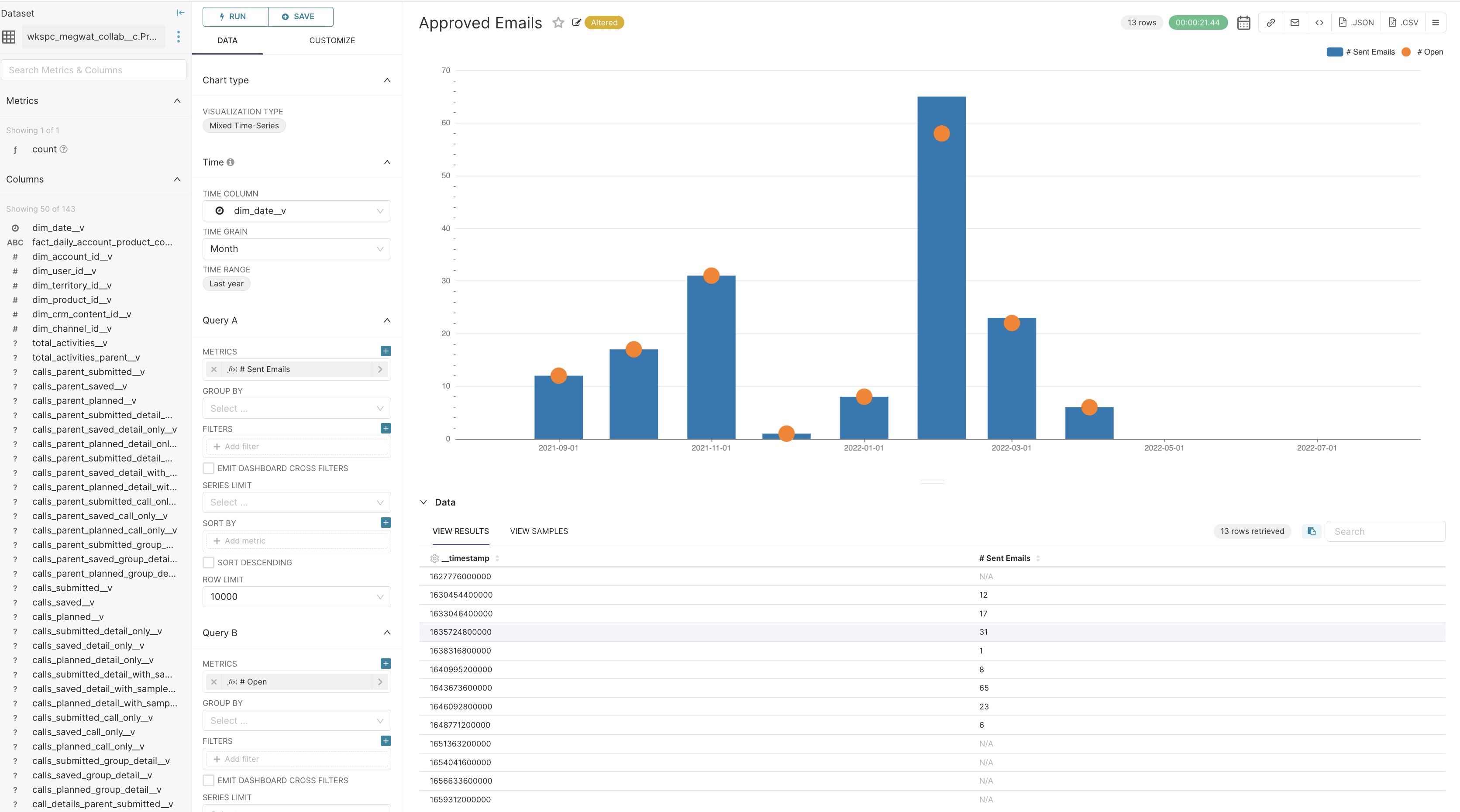Viewport: 1460px width, 812px height.
Task: Enable Query B emit dashboard cross filters
Action: [x=209, y=781]
